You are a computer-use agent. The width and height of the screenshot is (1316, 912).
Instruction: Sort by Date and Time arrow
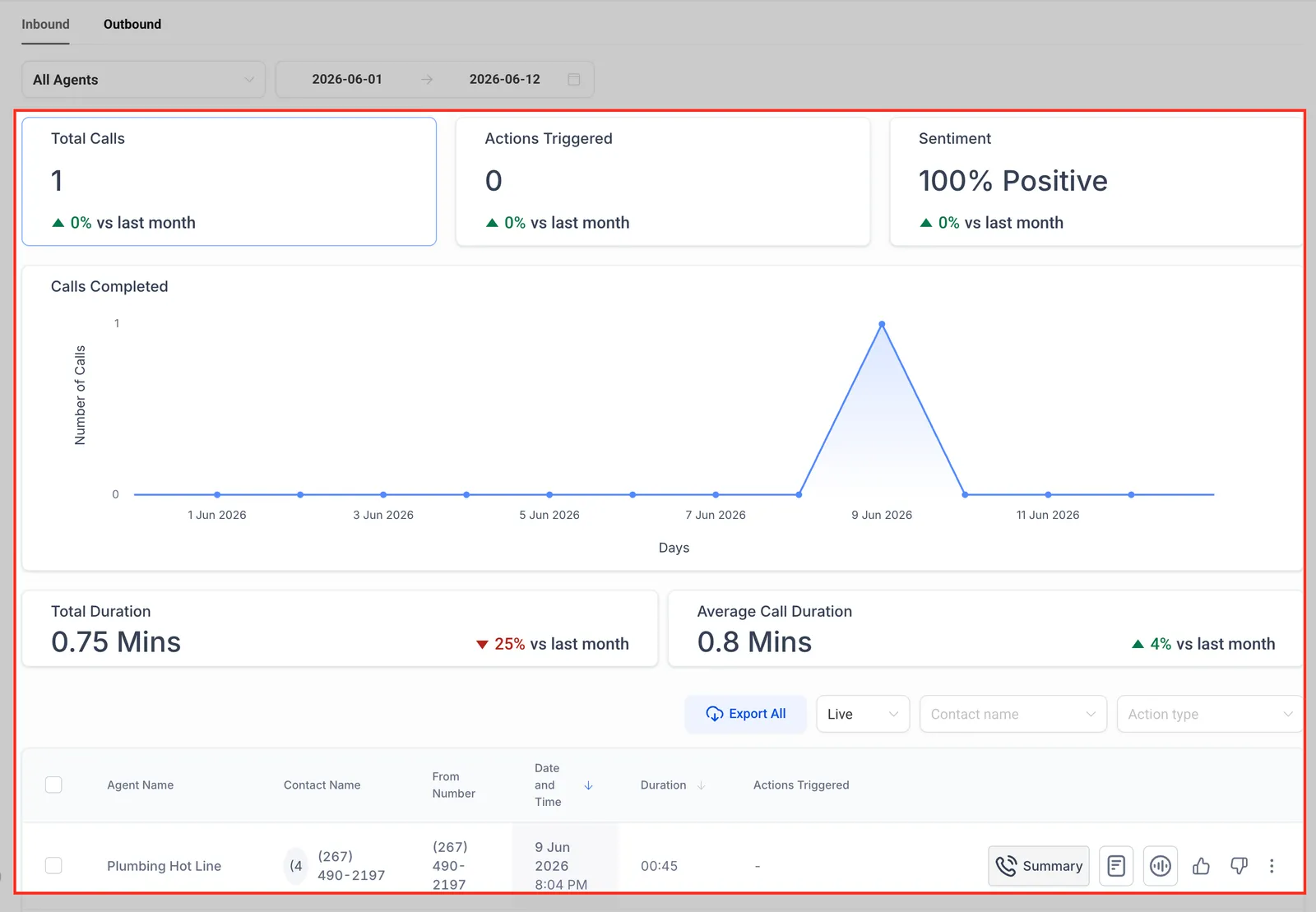(588, 785)
